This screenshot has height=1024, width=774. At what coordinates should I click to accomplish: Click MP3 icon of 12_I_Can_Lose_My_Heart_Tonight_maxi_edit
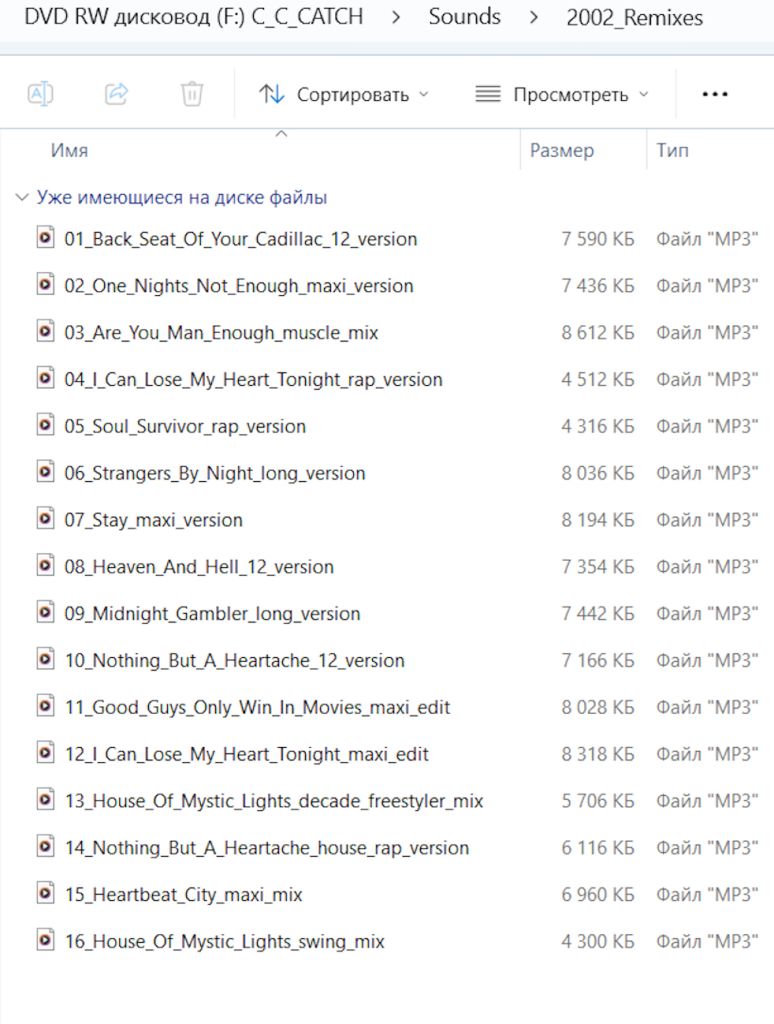point(45,752)
